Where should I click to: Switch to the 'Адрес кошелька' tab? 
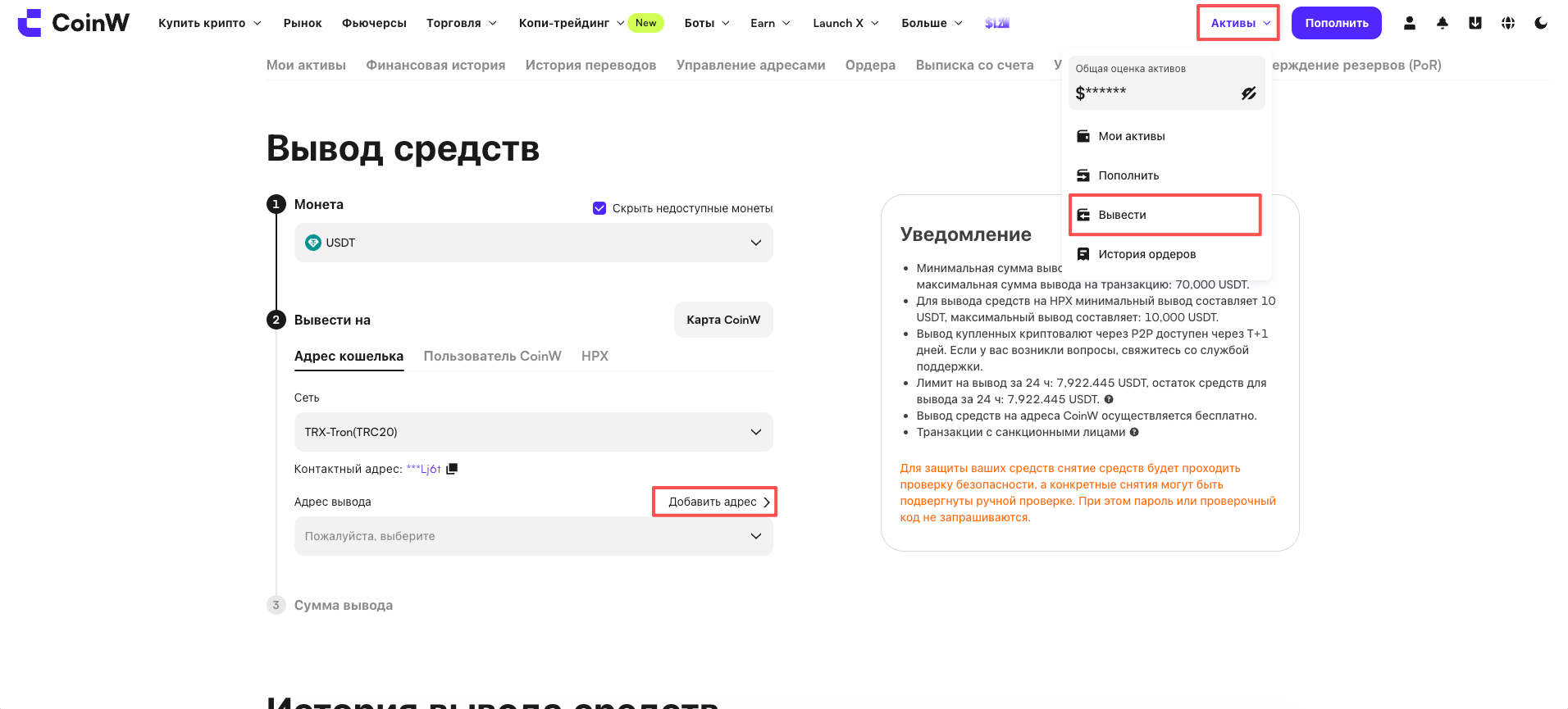(x=349, y=356)
